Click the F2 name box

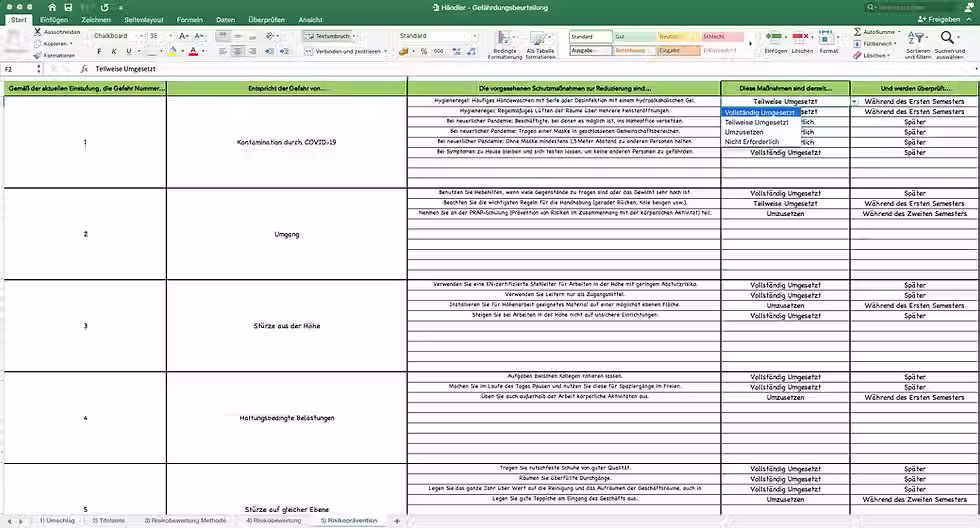[x=20, y=69]
